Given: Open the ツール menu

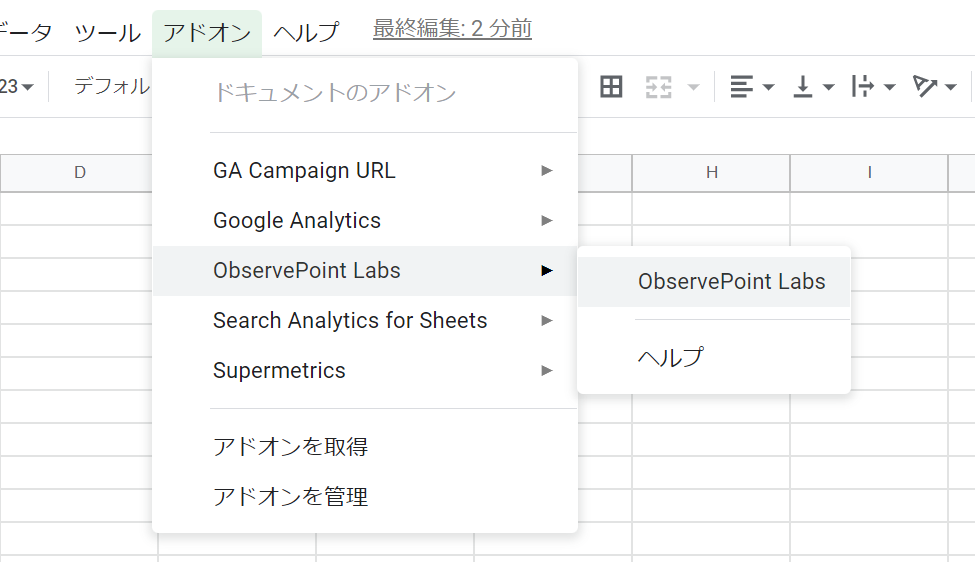Looking at the screenshot, I should 108,32.
